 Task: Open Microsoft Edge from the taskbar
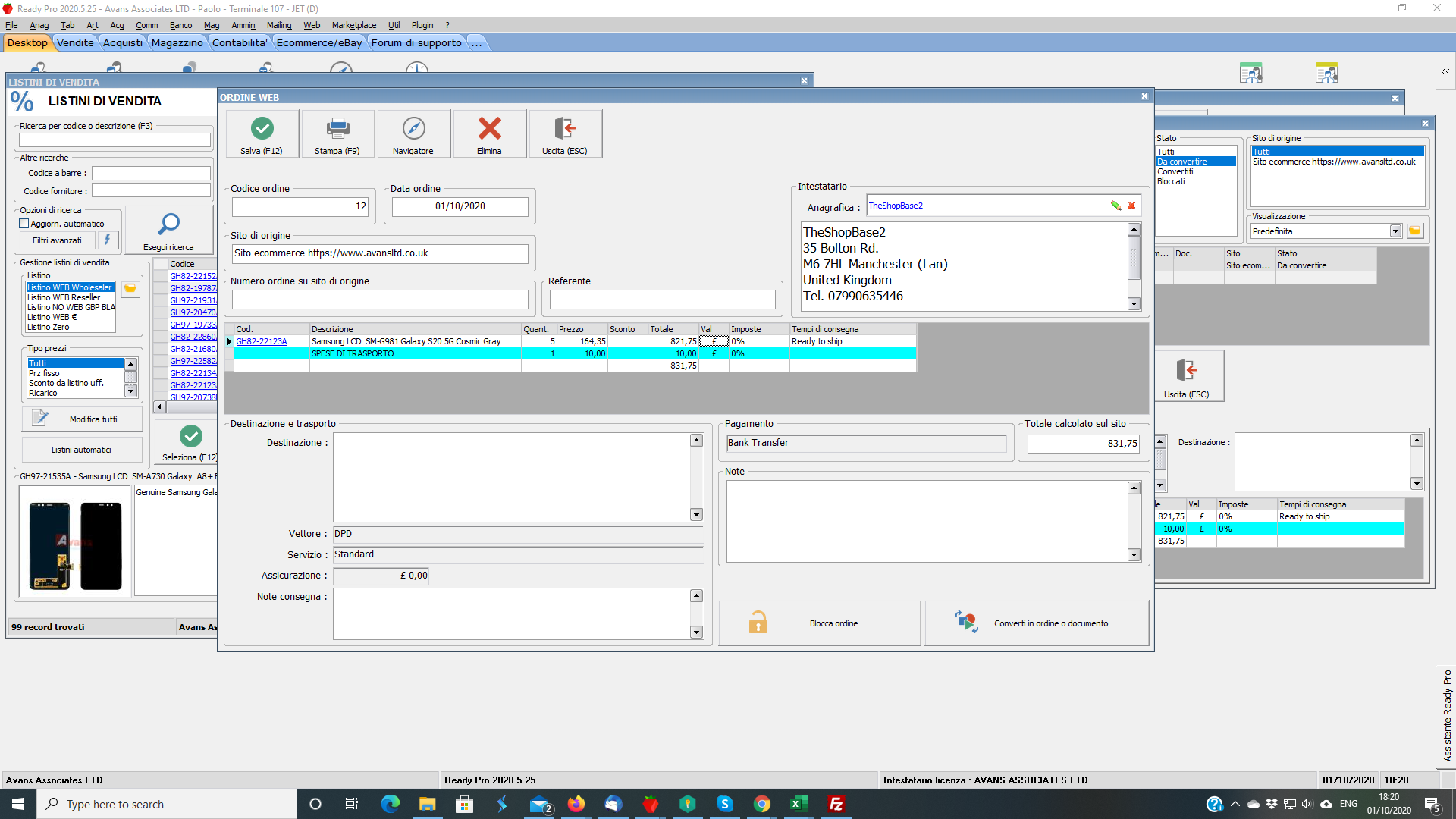click(391, 804)
